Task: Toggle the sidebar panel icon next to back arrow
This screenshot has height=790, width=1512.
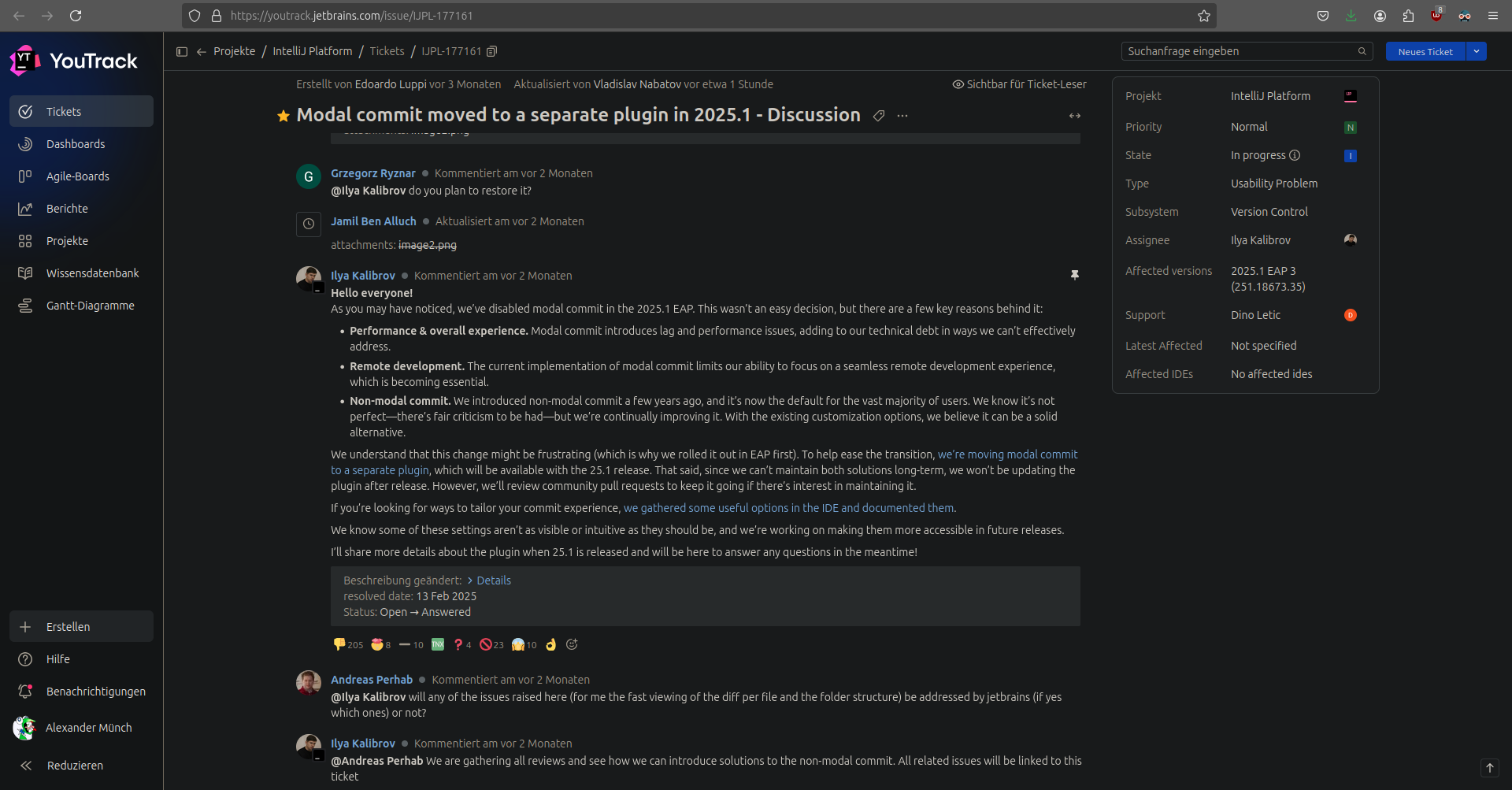Action: [182, 51]
